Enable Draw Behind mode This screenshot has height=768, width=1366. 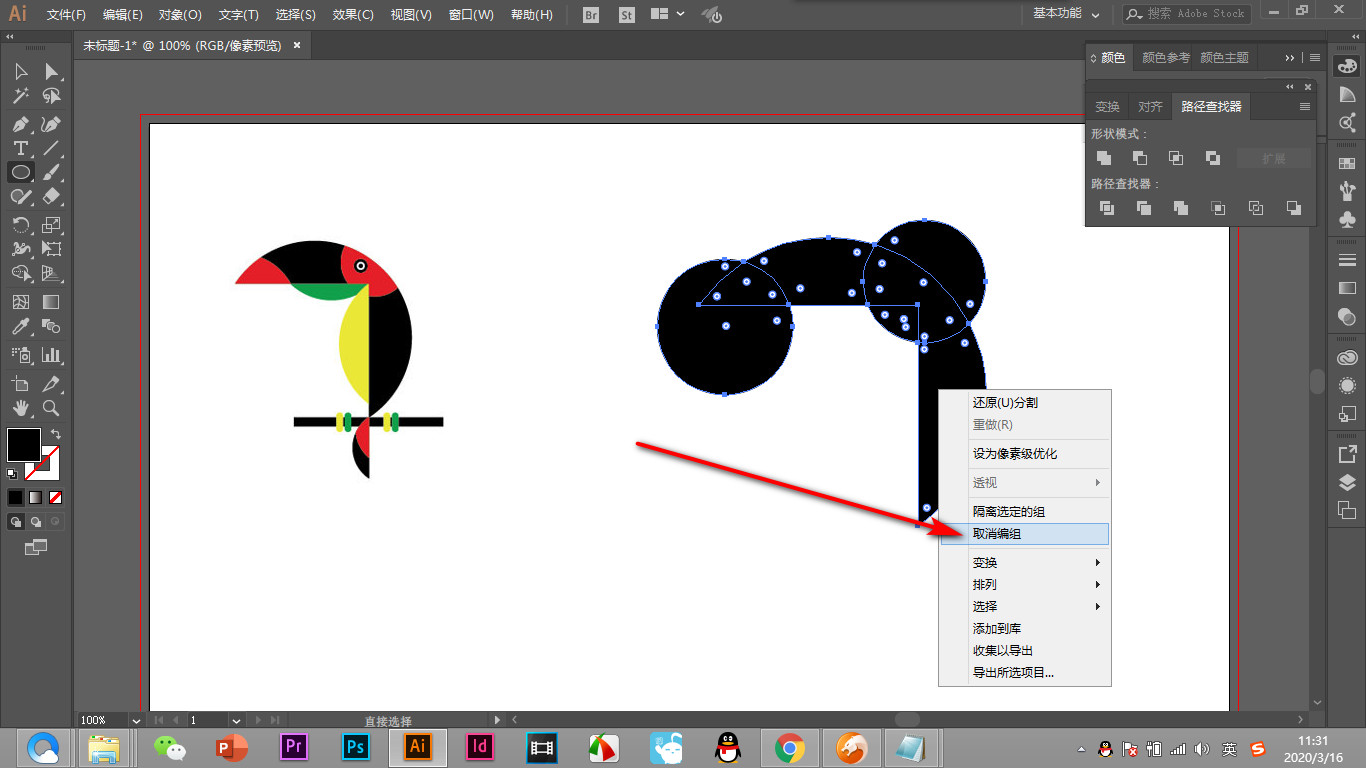pos(36,521)
